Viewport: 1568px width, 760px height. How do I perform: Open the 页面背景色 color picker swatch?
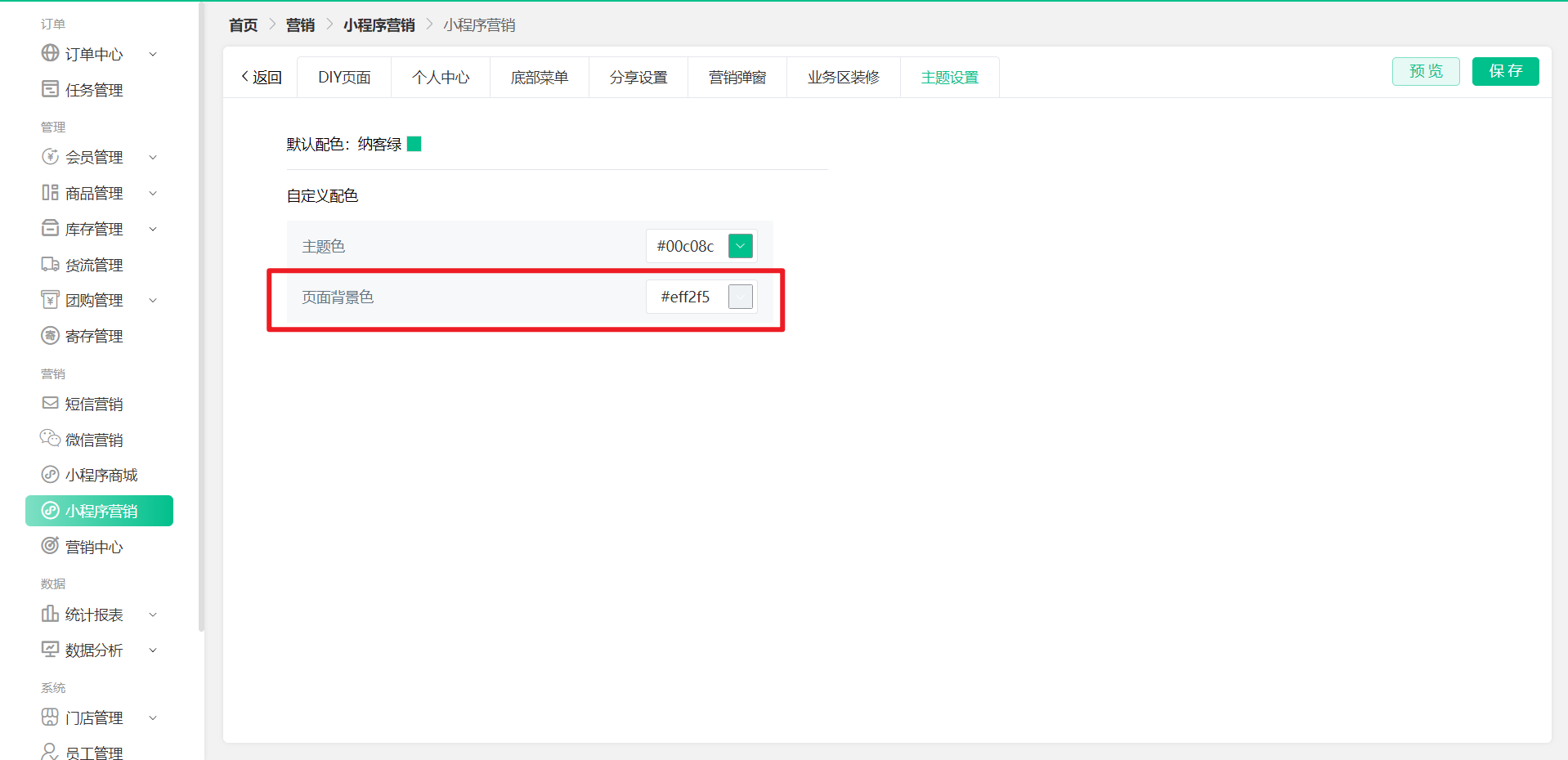pos(741,297)
